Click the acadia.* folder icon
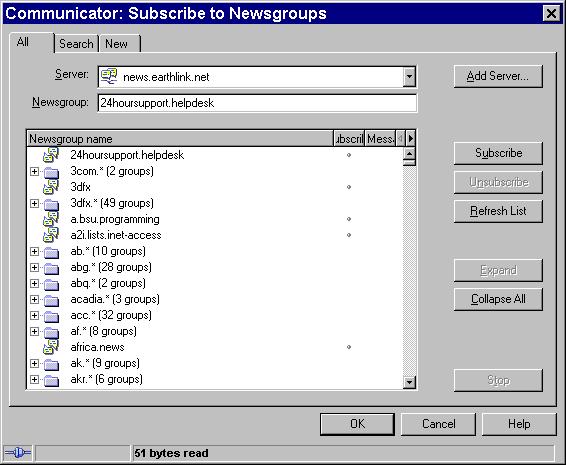The width and height of the screenshot is (566, 465). click(52, 300)
